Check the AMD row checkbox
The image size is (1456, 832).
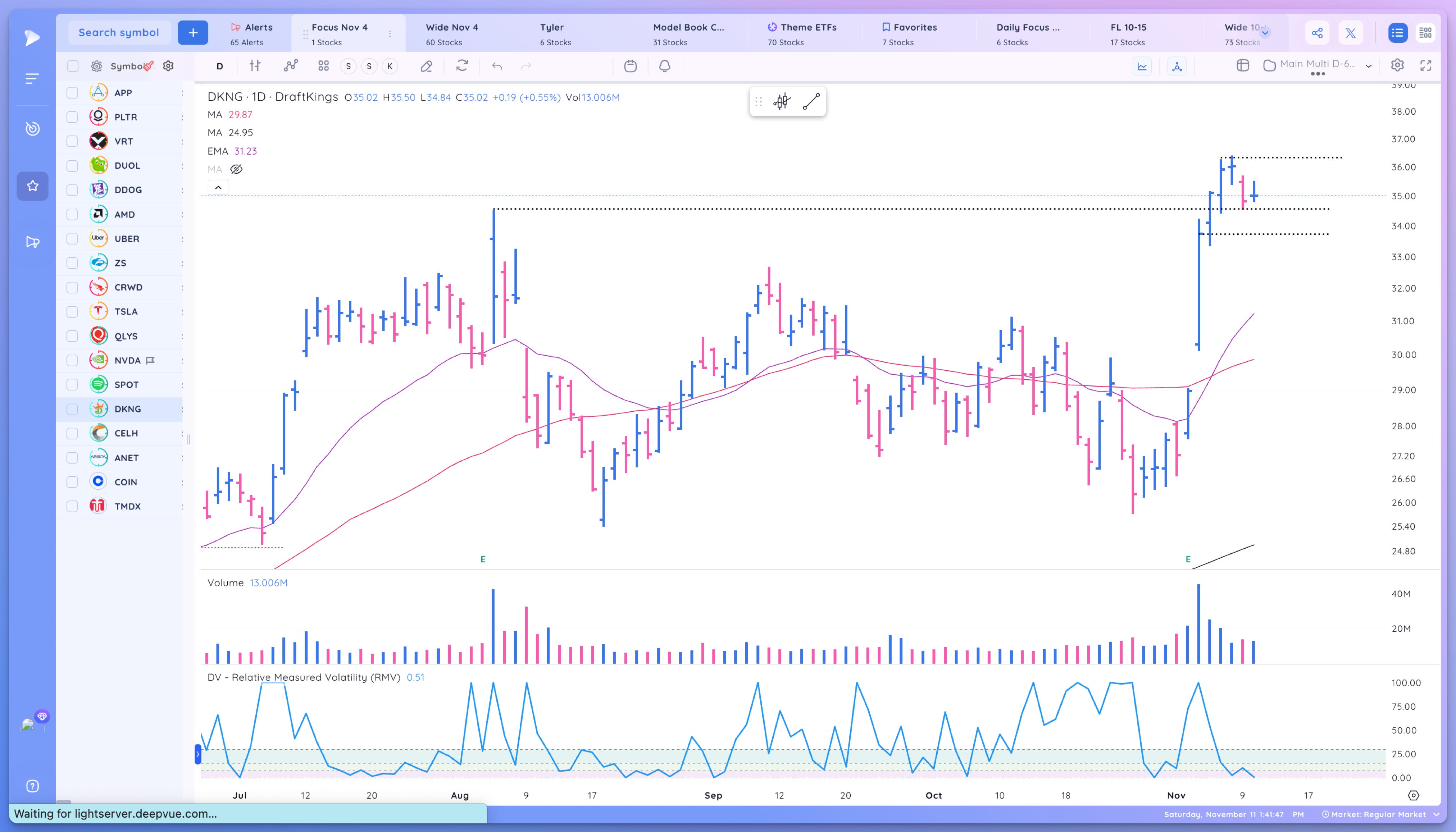pos(73,214)
